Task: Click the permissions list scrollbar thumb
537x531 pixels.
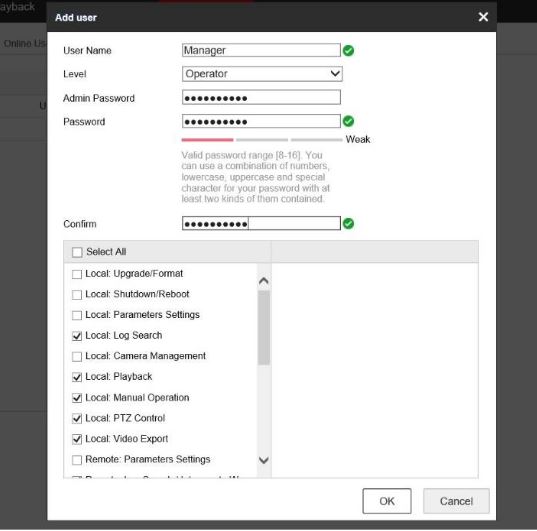Action: [x=264, y=328]
